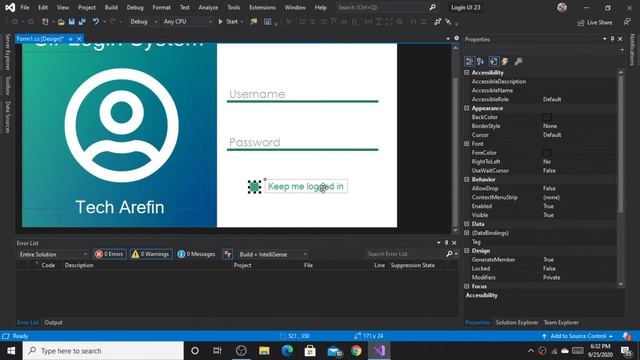Collapse the Data property category
The width and height of the screenshot is (640, 360).
pyautogui.click(x=467, y=224)
